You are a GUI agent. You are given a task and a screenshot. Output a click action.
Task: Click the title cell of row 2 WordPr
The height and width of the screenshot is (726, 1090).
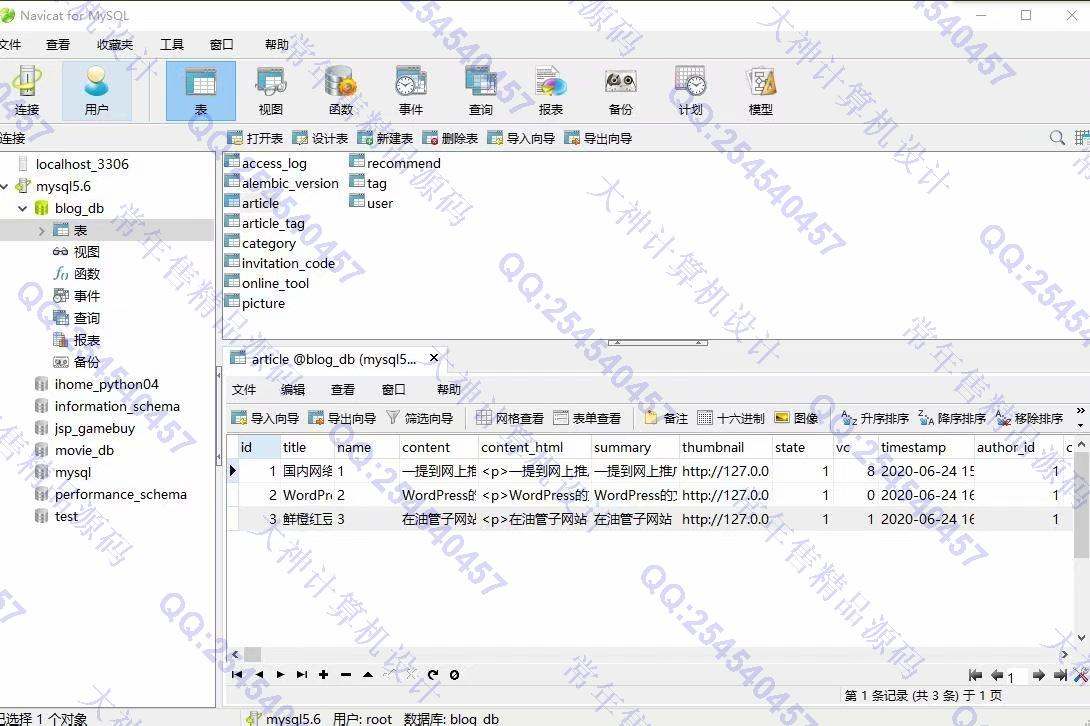307,495
